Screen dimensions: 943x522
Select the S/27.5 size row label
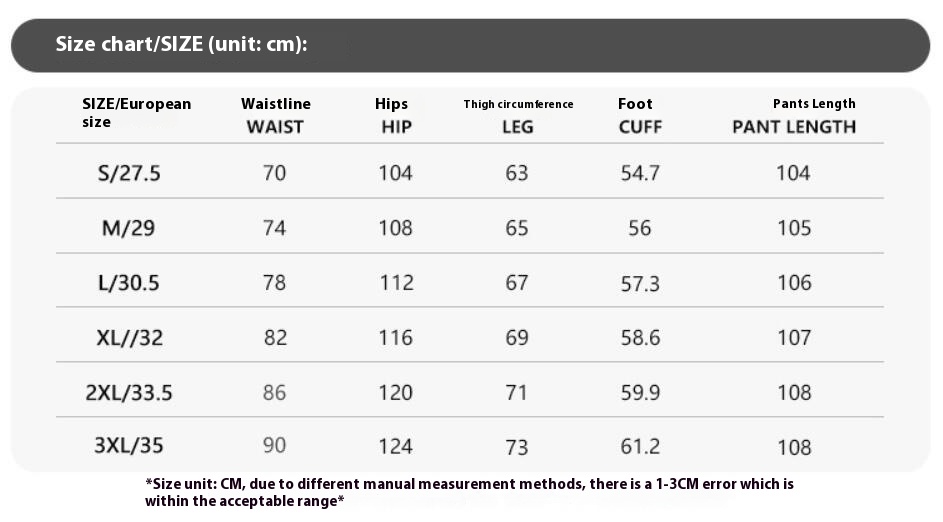click(129, 173)
